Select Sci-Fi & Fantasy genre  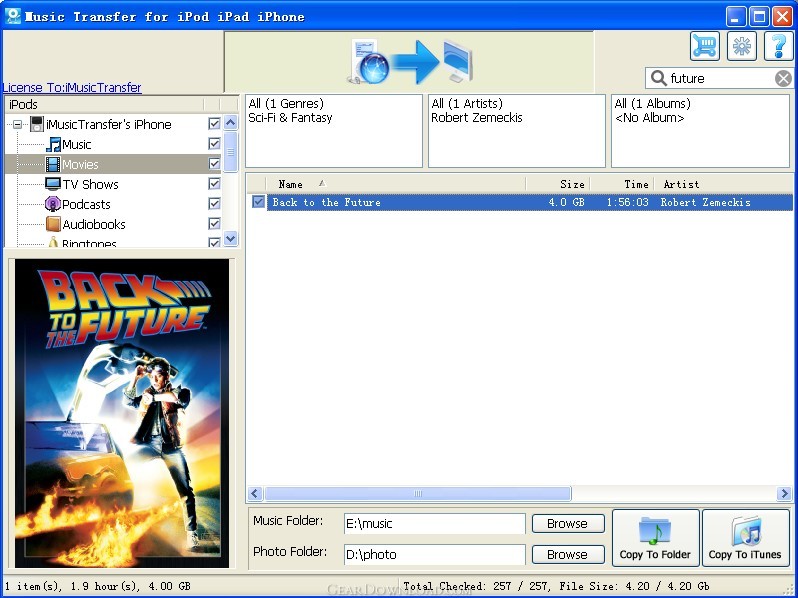pos(290,118)
